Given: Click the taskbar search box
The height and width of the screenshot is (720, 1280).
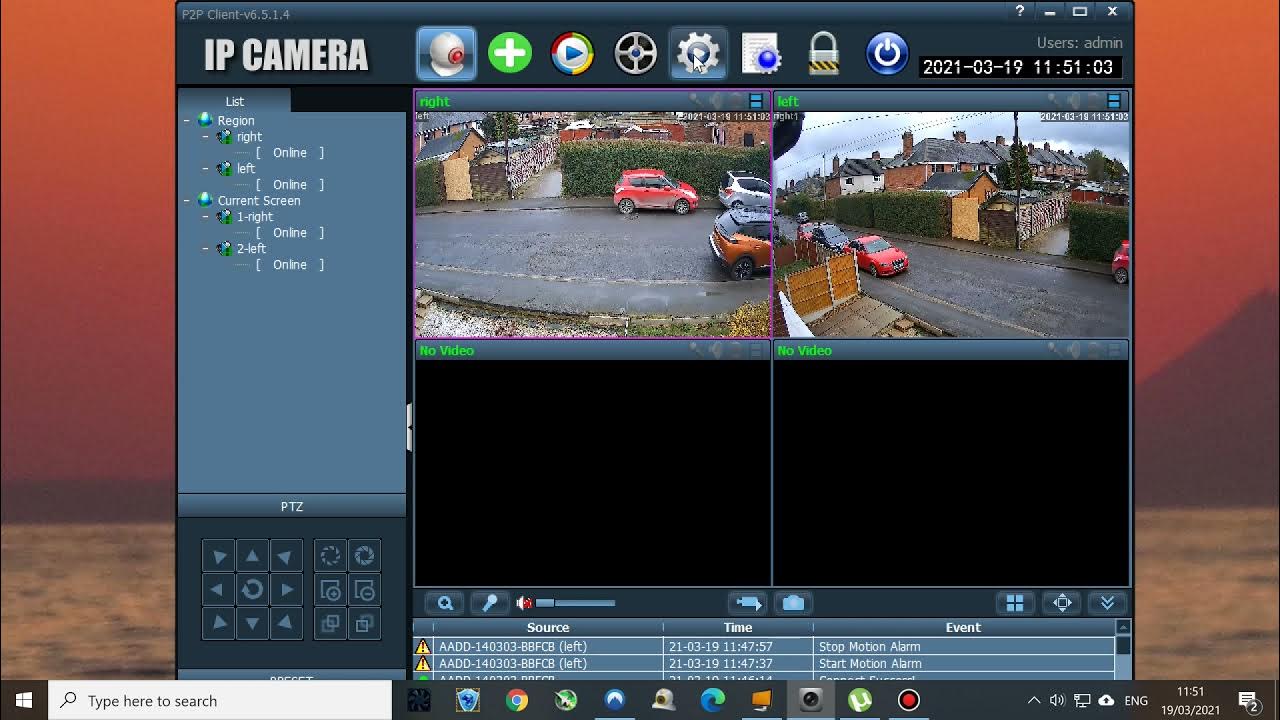Looking at the screenshot, I should point(220,701).
